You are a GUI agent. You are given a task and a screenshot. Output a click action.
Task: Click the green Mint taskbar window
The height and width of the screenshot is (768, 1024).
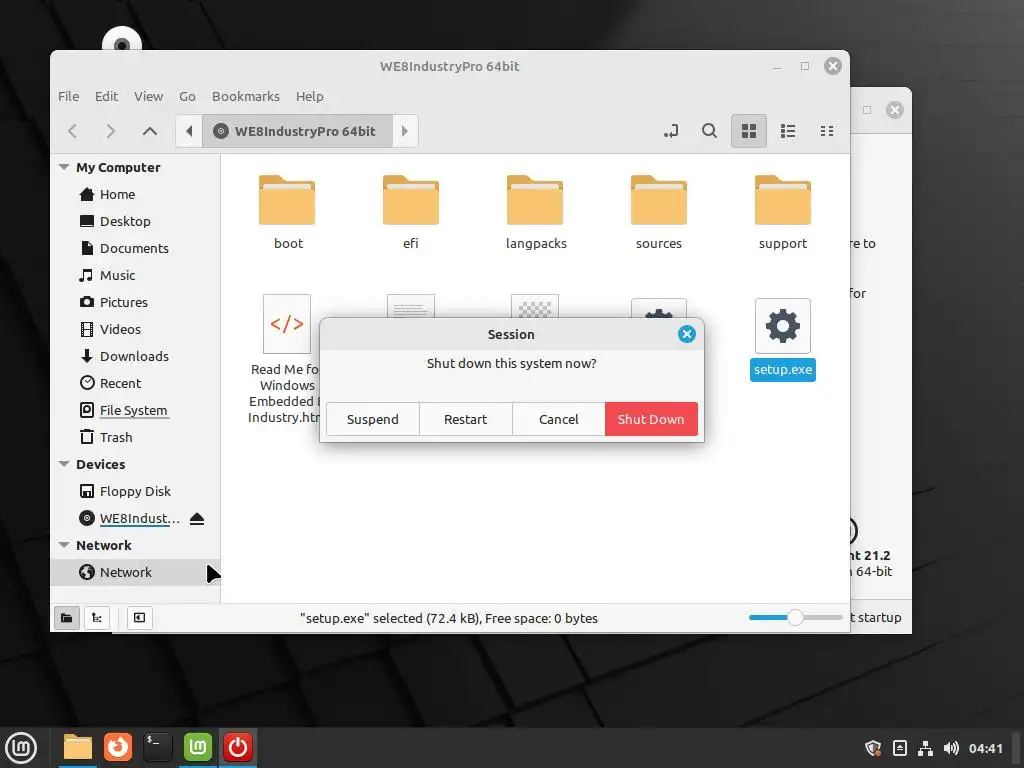coord(198,748)
